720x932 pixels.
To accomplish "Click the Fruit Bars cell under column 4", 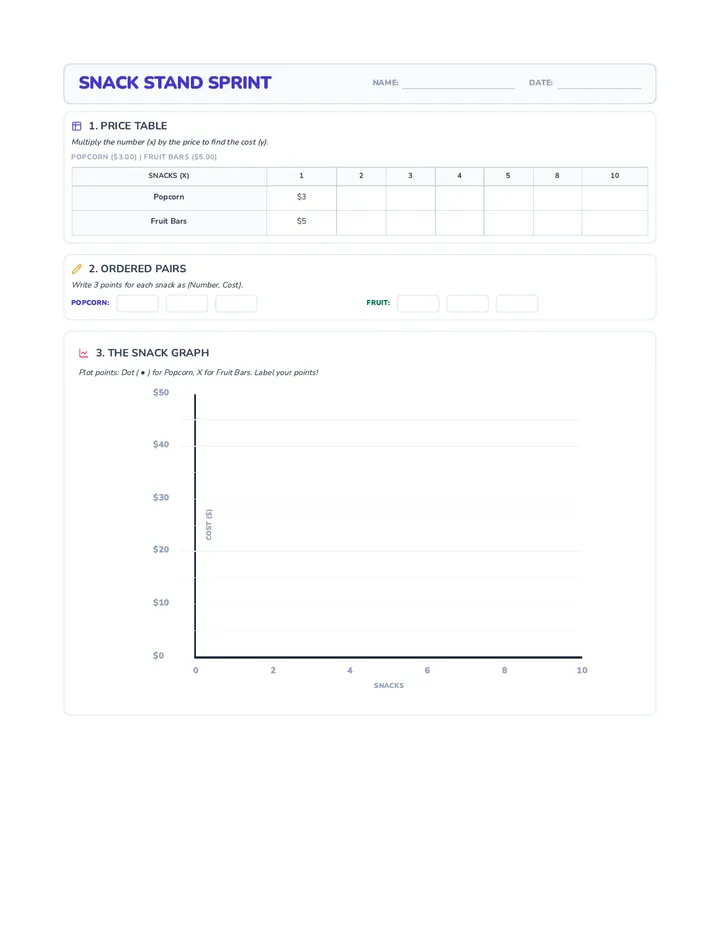I will (x=460, y=223).
